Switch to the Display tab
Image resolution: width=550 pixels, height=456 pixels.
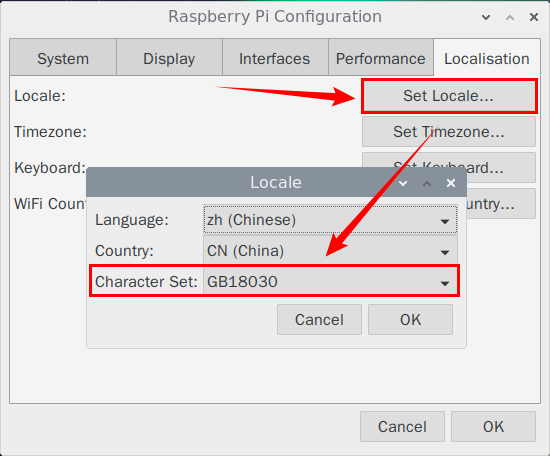pos(169,59)
